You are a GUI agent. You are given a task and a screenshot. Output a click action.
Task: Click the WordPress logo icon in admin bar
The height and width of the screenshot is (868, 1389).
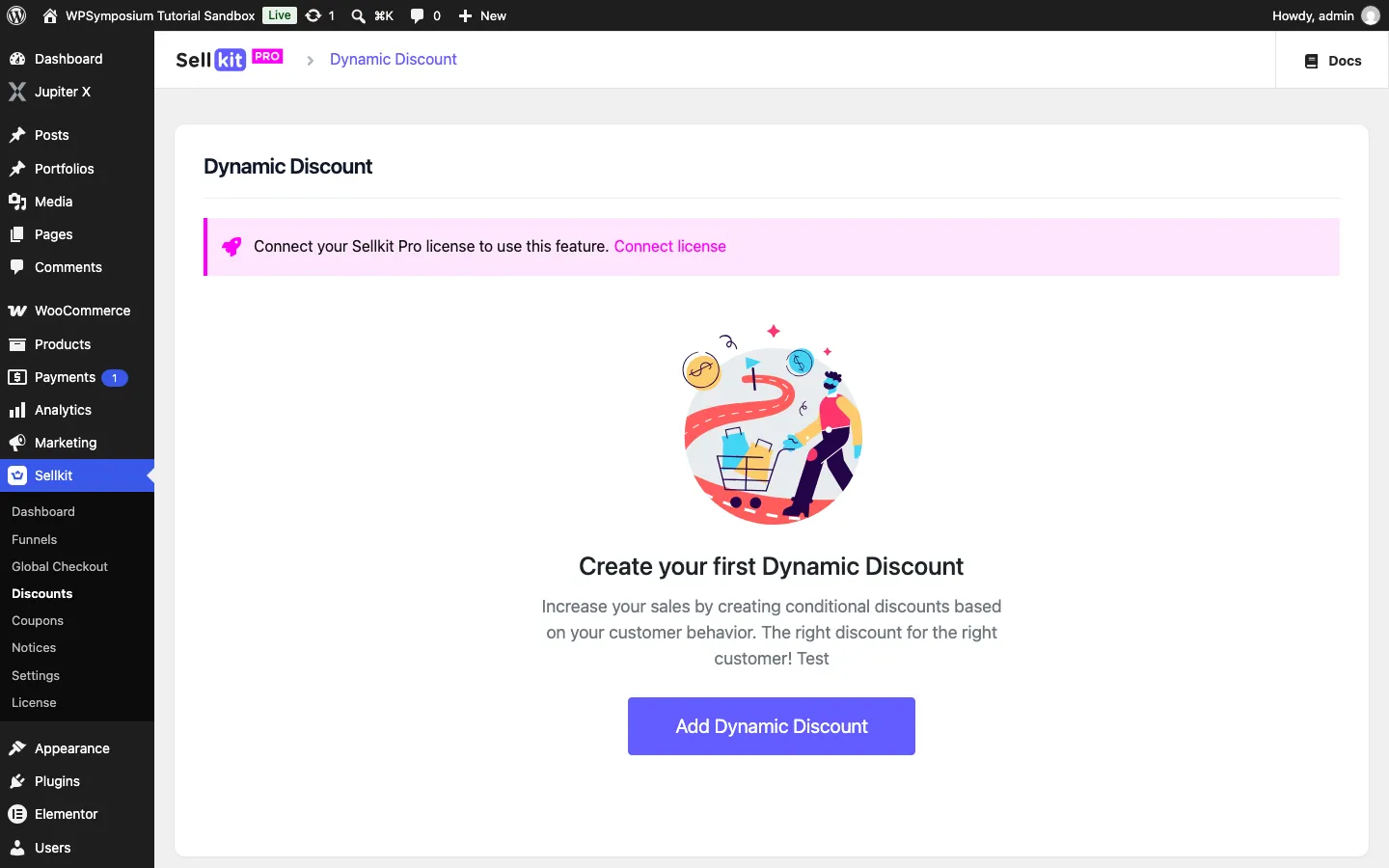pos(16,15)
